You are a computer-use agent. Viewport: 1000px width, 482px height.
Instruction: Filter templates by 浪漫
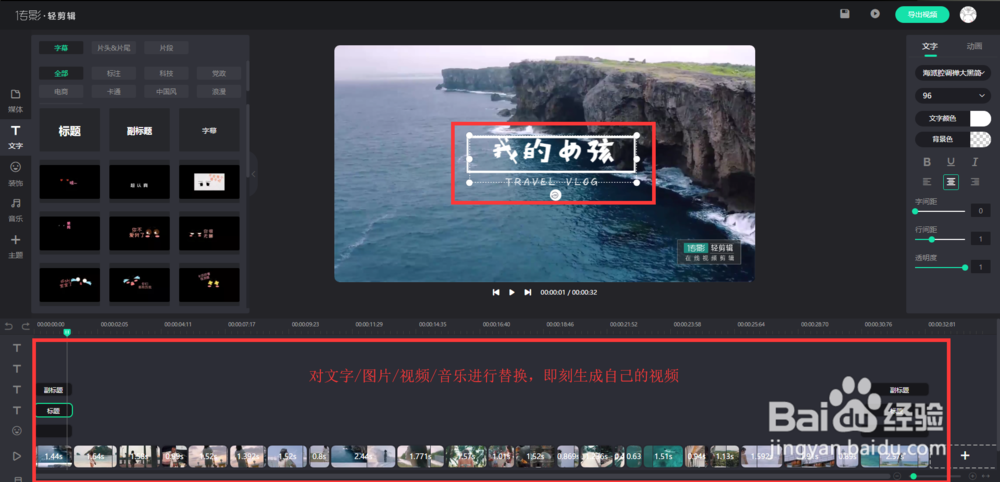(x=219, y=91)
